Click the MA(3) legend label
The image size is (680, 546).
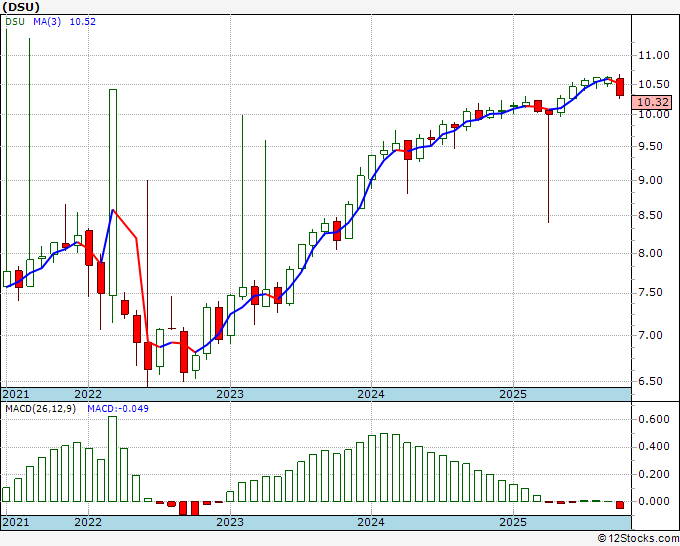(x=47, y=22)
